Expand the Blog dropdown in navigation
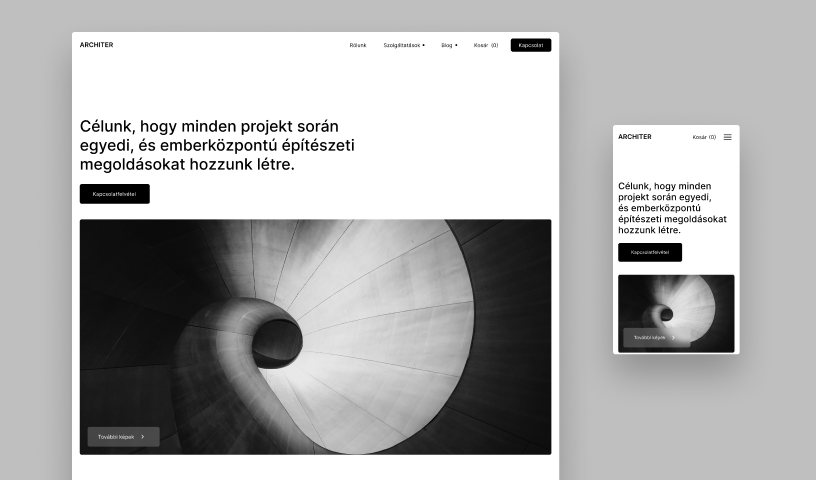Viewport: 816px width, 480px height. 449,45
